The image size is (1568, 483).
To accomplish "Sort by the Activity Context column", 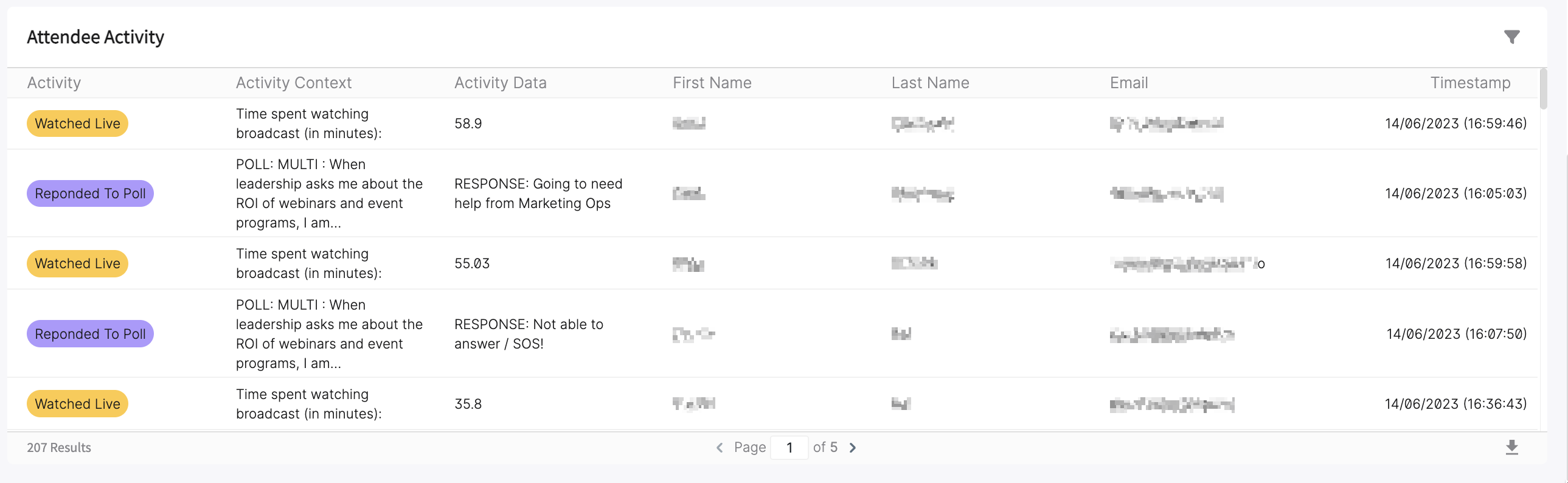I will pyautogui.click(x=293, y=83).
